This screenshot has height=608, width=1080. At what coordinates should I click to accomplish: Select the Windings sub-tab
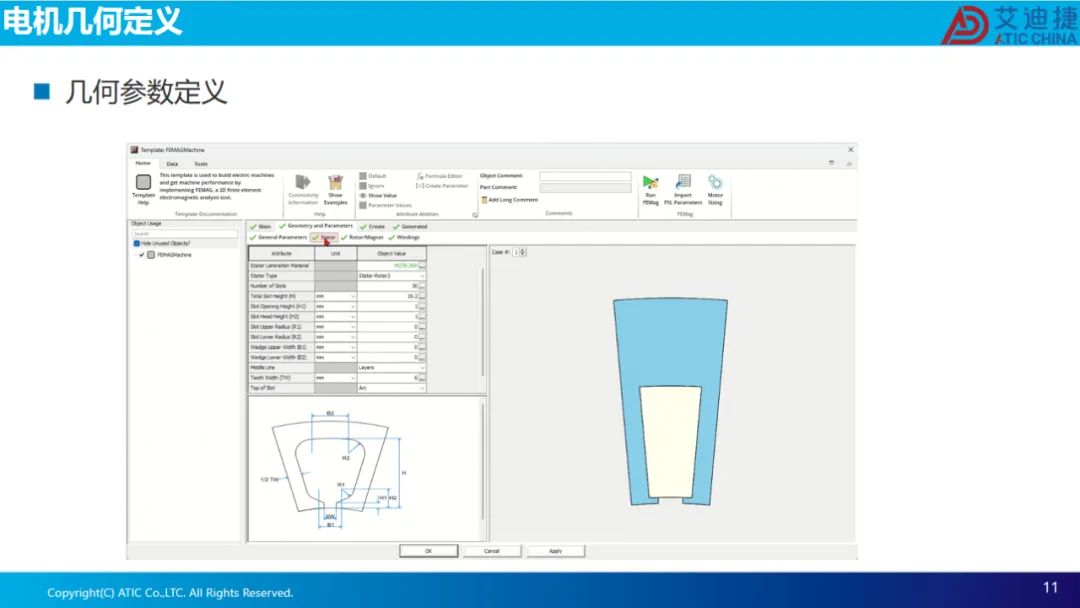click(404, 238)
